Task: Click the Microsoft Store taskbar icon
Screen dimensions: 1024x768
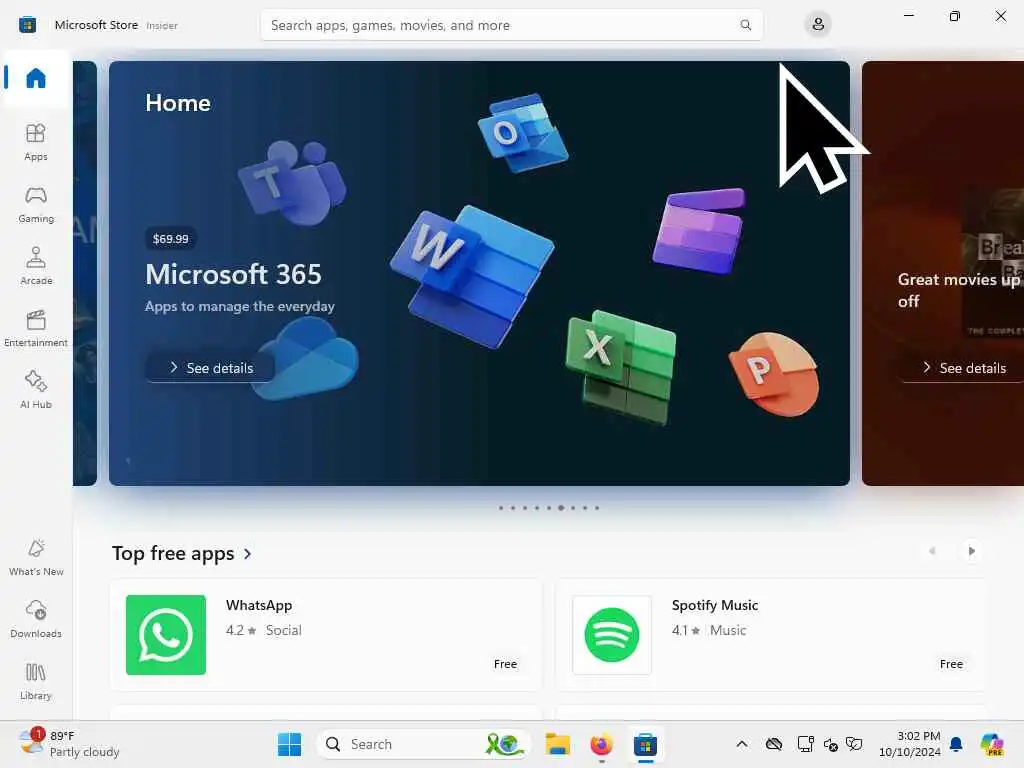Action: [645, 744]
